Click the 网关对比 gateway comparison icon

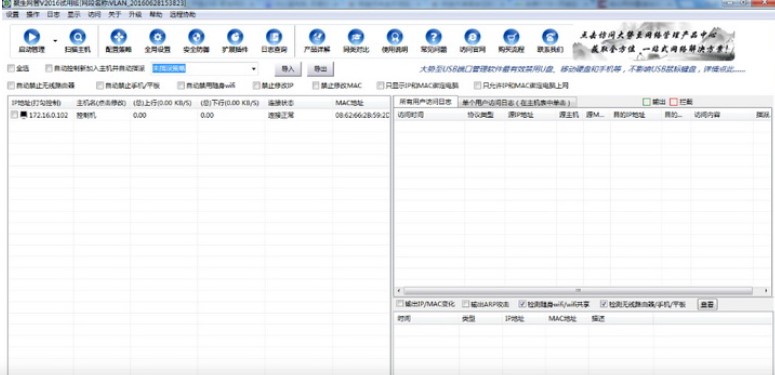(x=356, y=37)
